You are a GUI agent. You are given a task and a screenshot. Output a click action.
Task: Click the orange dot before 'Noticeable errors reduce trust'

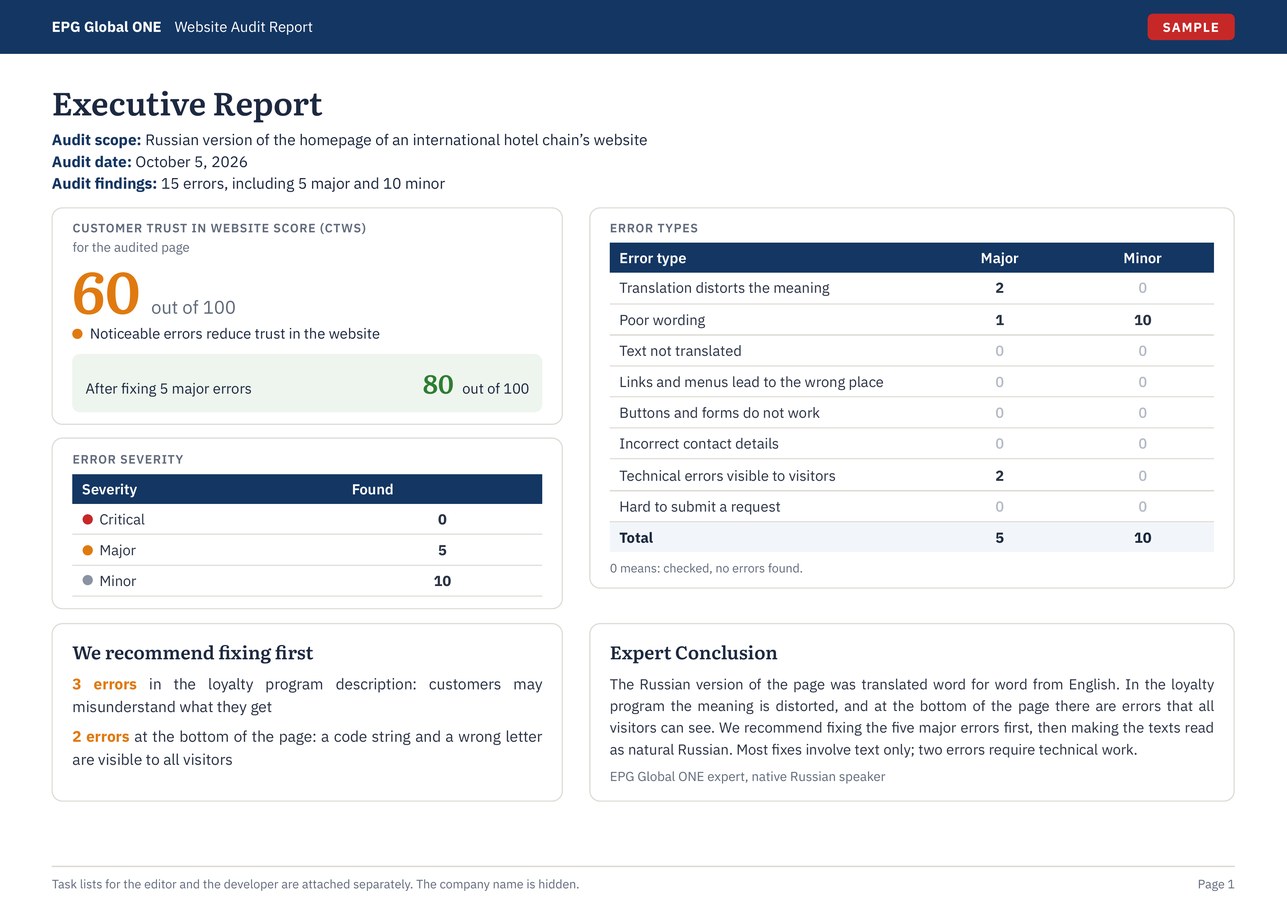77,334
